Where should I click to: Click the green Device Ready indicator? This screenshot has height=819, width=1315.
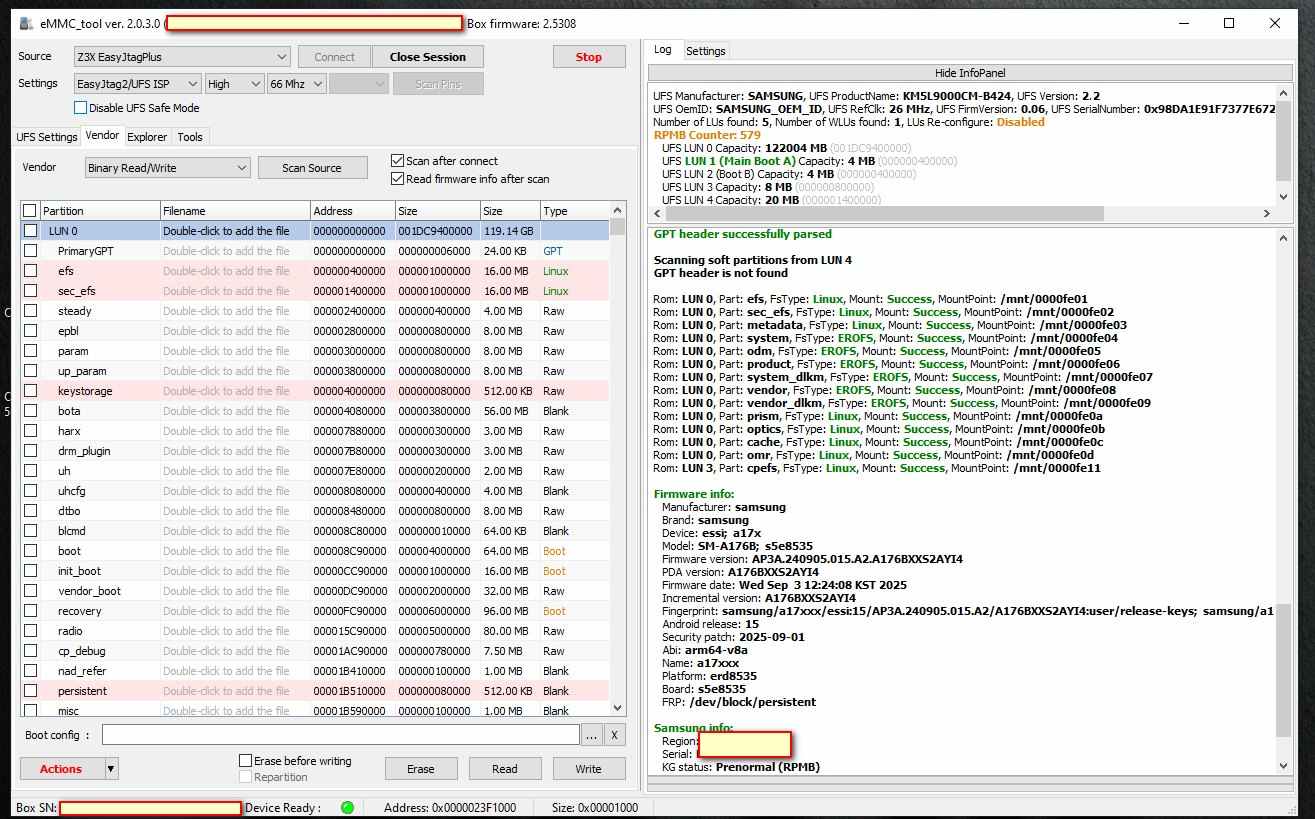(347, 807)
